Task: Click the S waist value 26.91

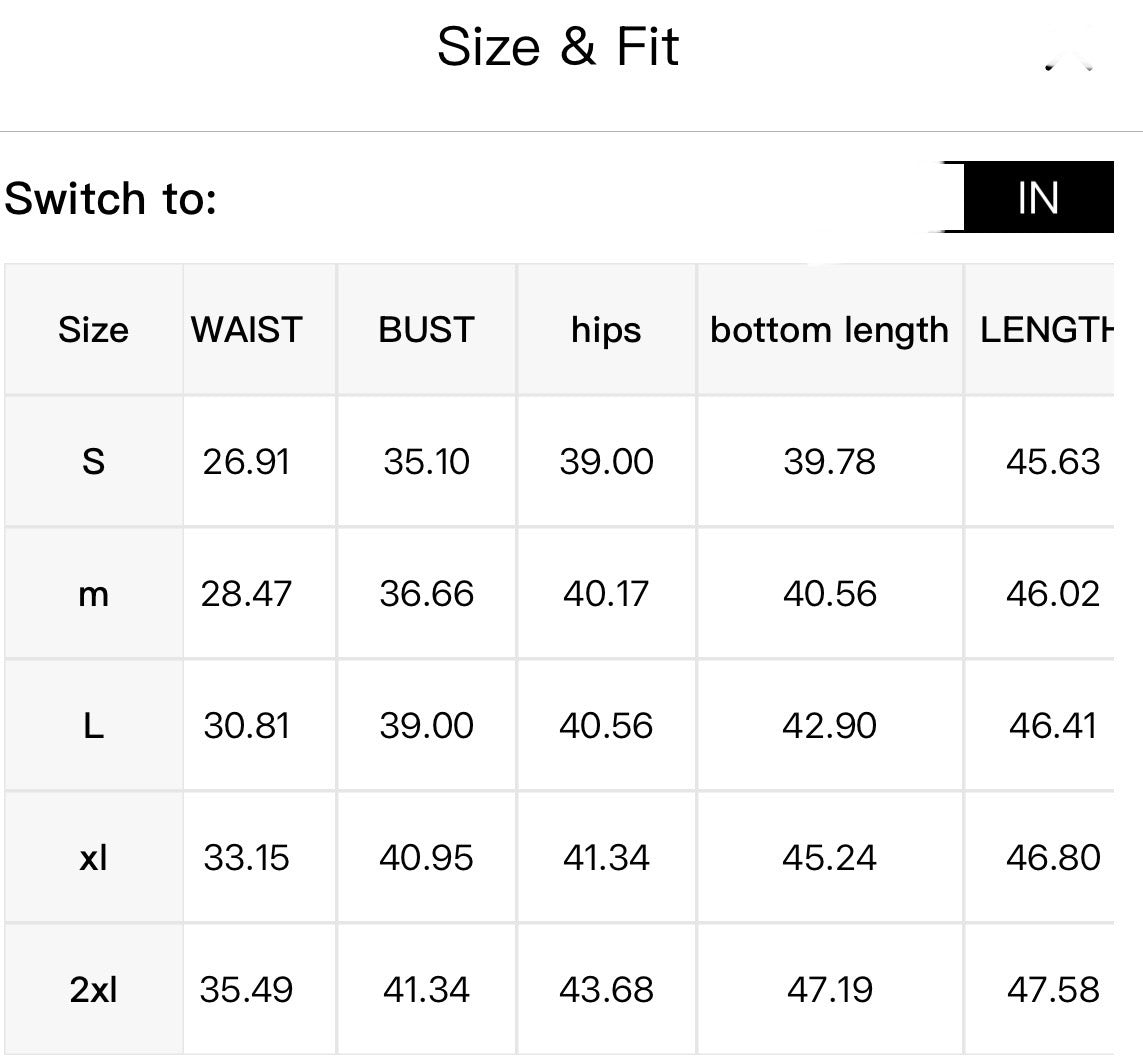Action: (246, 462)
